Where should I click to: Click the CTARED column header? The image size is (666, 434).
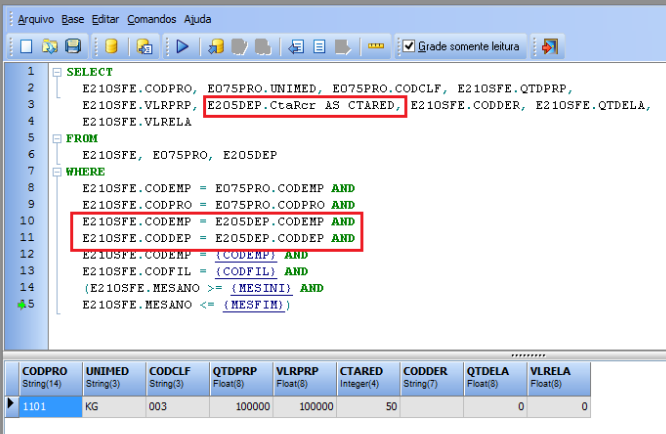[x=368, y=379]
